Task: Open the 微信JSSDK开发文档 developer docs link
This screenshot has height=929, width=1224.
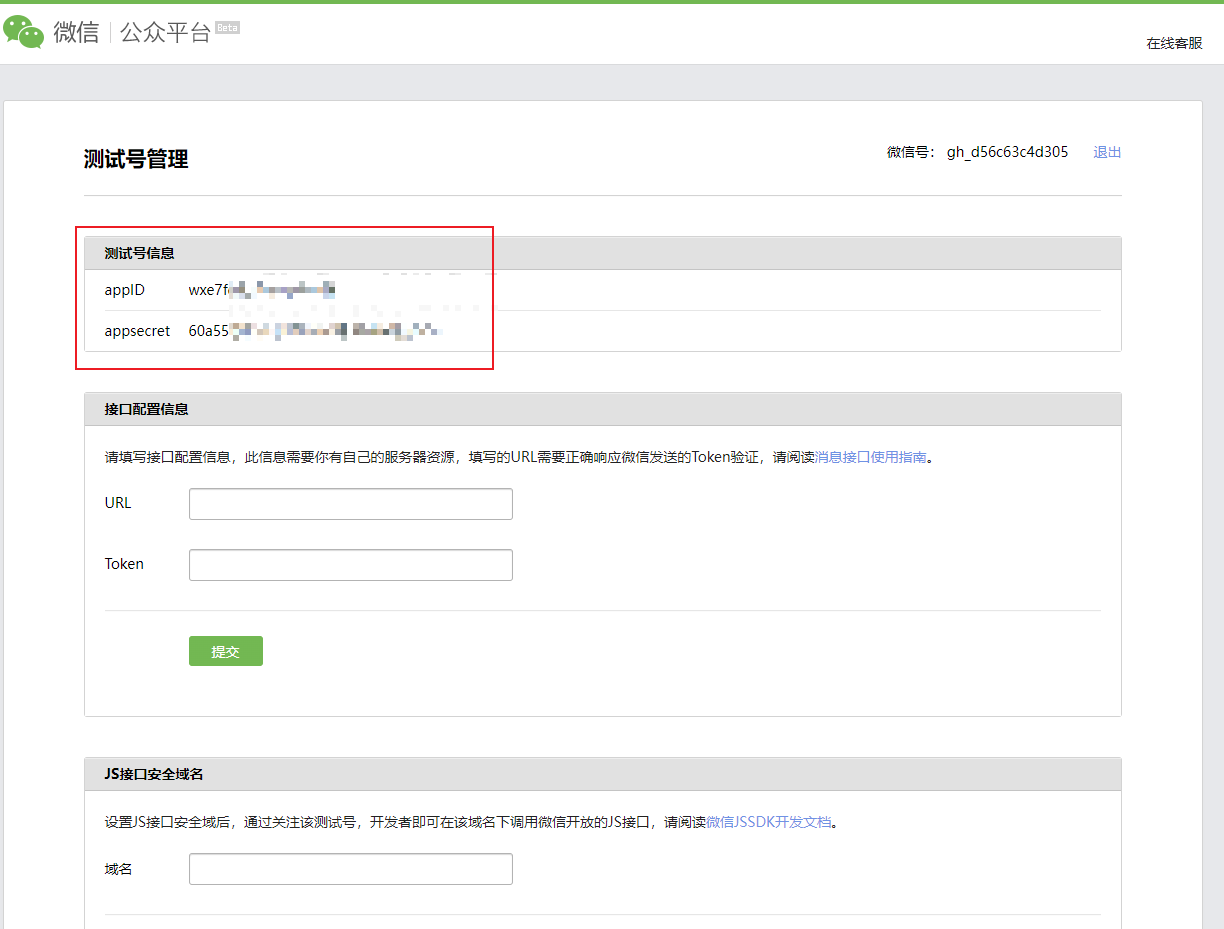Action: point(770,821)
